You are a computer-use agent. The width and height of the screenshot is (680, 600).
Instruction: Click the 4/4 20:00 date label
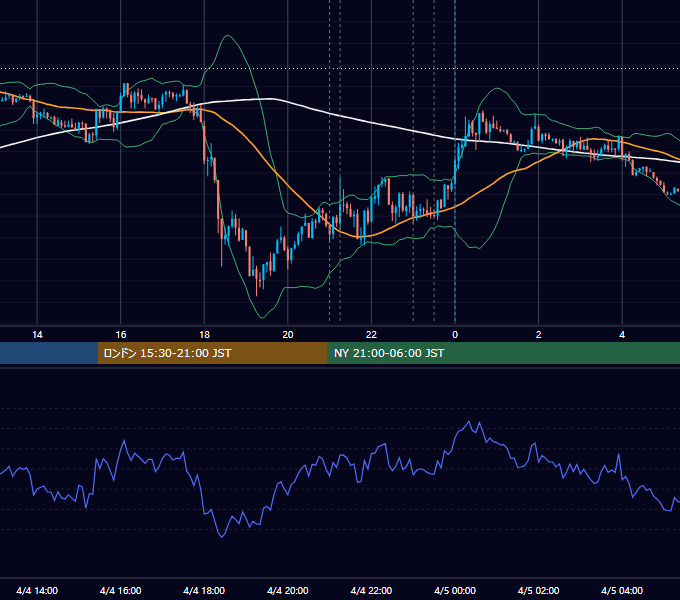pos(288,591)
